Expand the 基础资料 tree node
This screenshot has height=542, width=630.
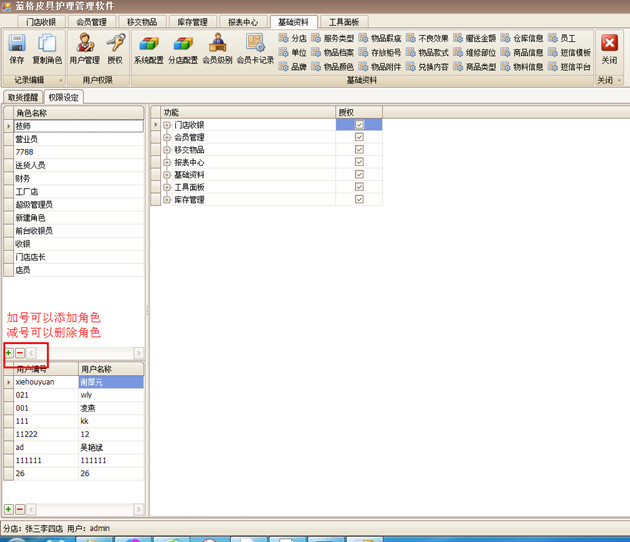click(167, 175)
